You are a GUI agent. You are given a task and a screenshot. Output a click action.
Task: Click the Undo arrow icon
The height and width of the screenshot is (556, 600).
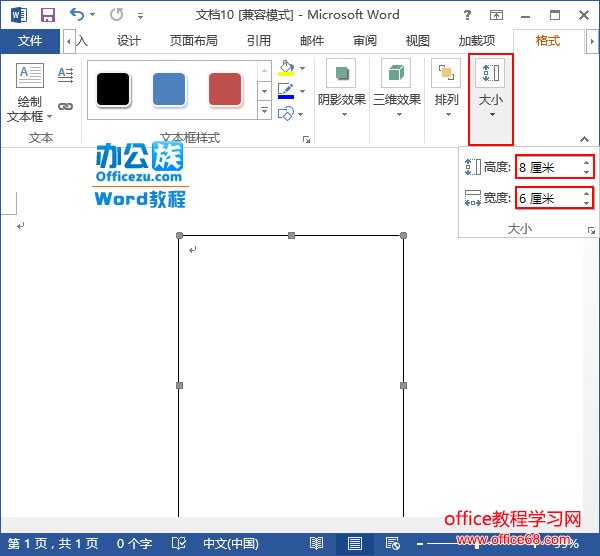pos(77,15)
